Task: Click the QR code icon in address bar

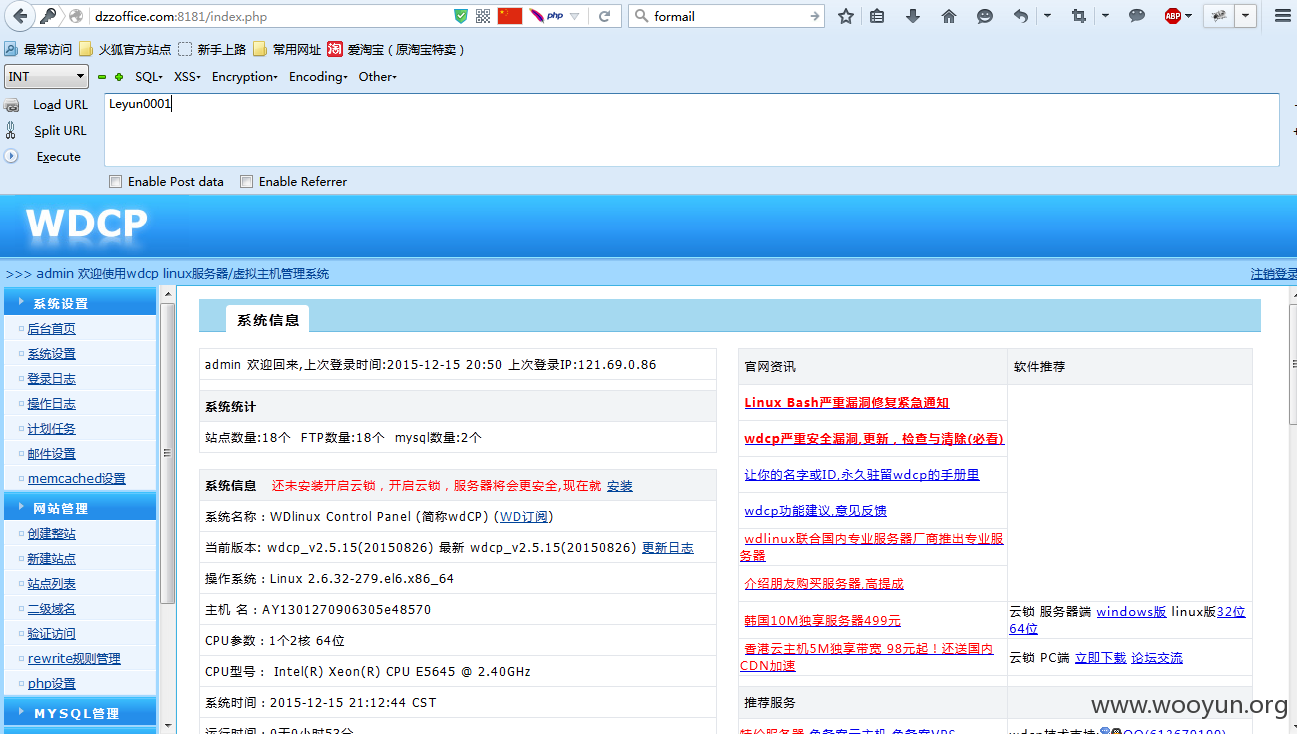Action: pyautogui.click(x=483, y=16)
